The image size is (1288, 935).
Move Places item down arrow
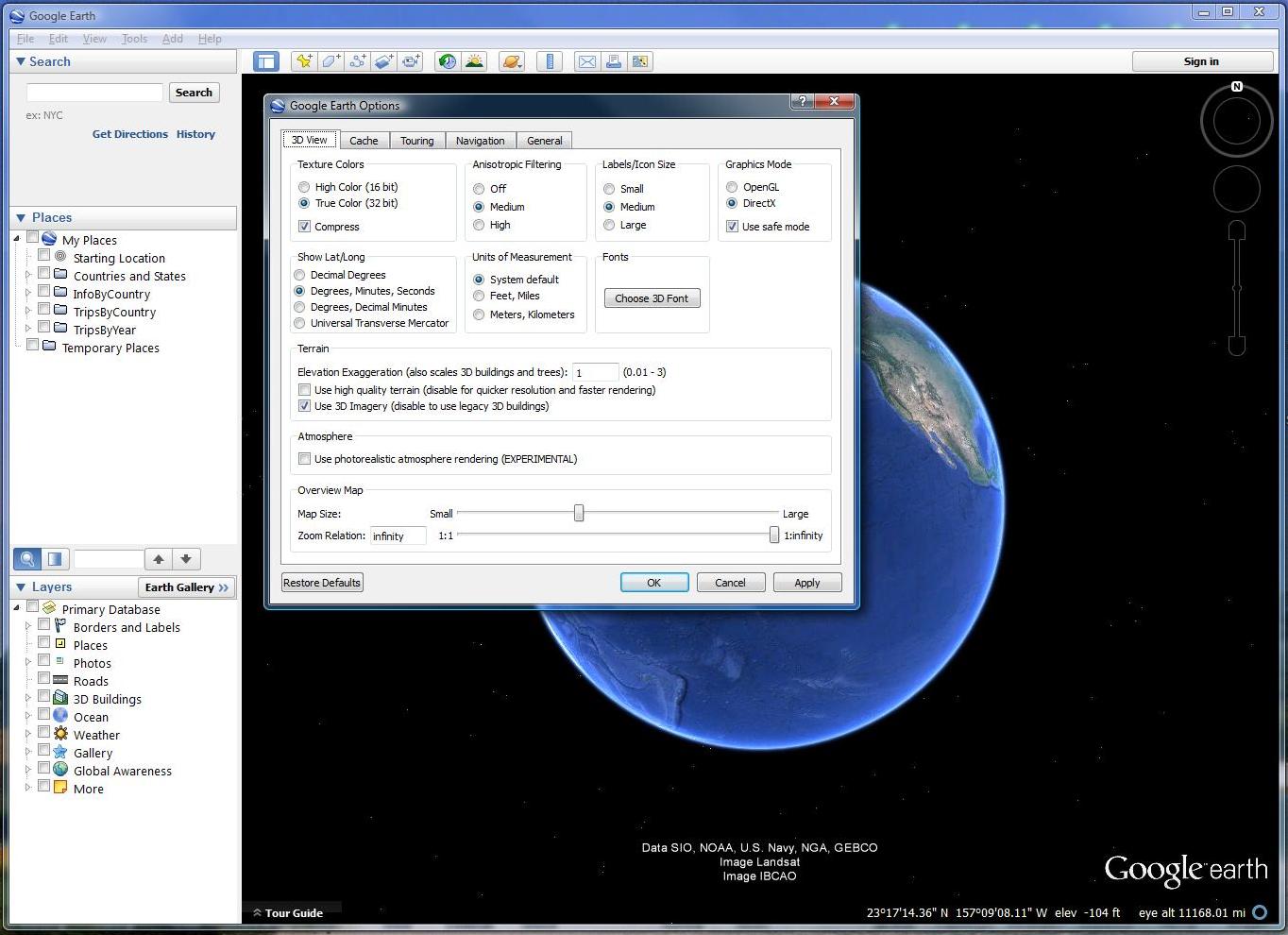(x=186, y=559)
